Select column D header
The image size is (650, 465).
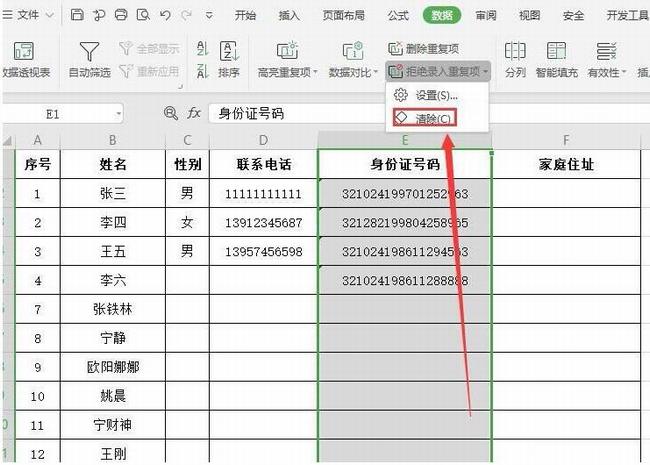[263, 140]
